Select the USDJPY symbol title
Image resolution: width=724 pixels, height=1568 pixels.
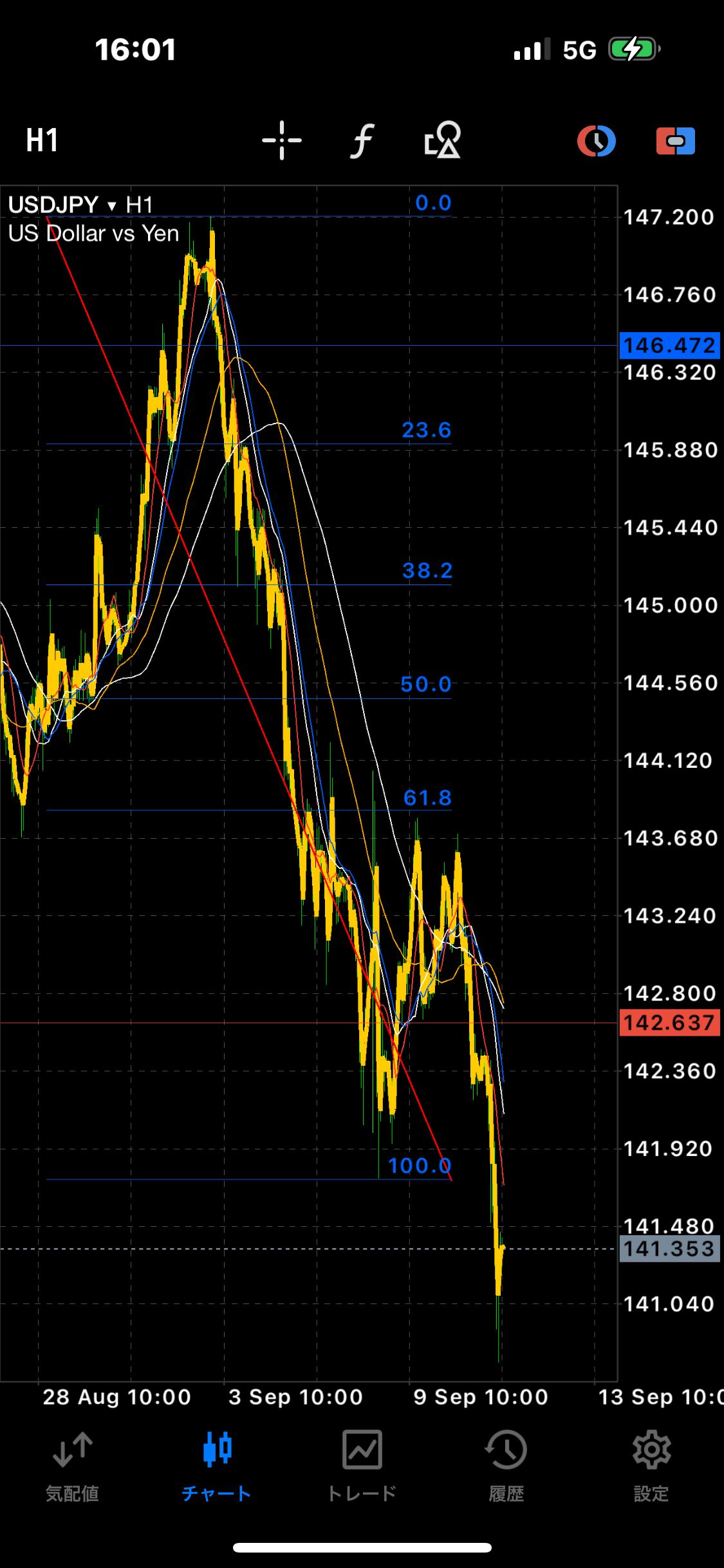53,205
